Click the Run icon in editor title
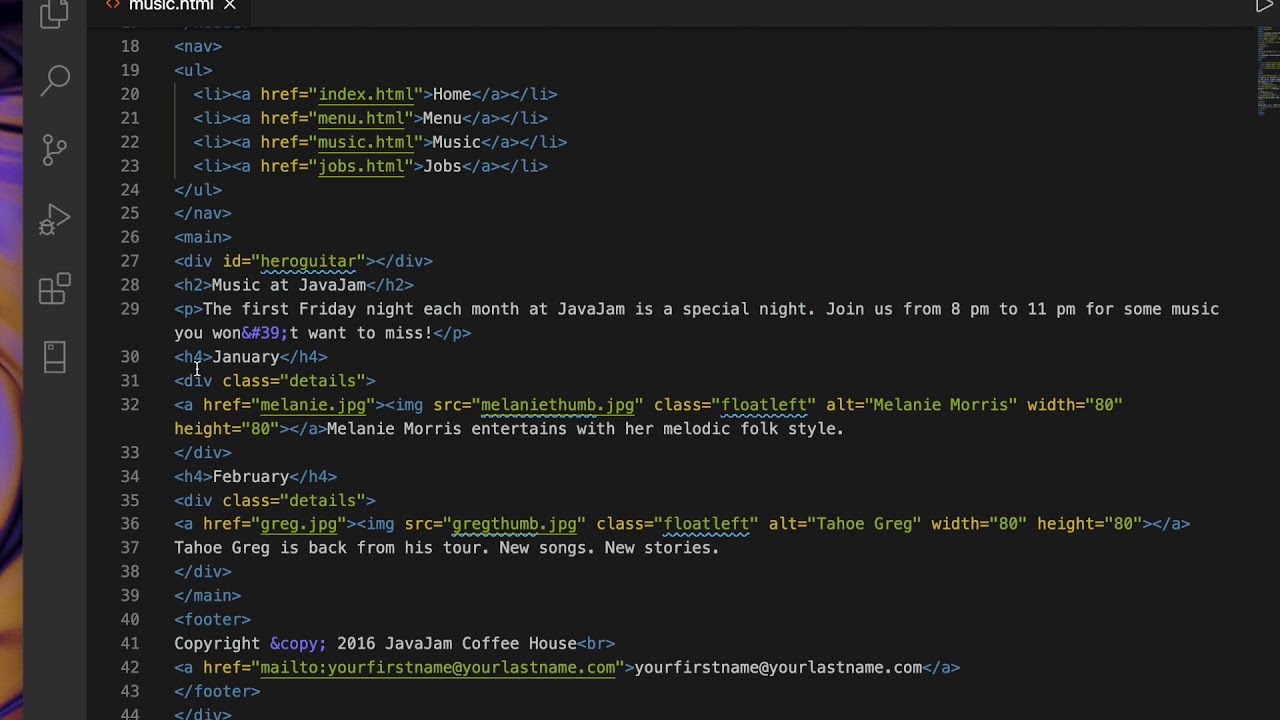1280x720 pixels. tap(1264, 6)
